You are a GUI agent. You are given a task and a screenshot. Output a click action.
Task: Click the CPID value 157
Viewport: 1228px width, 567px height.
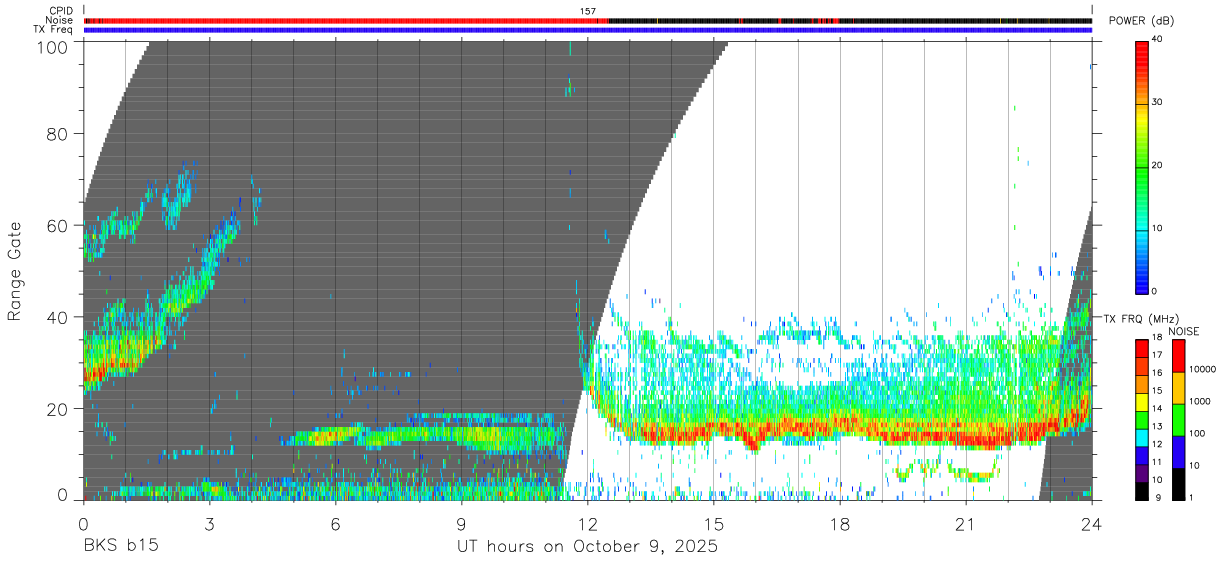[x=588, y=11]
